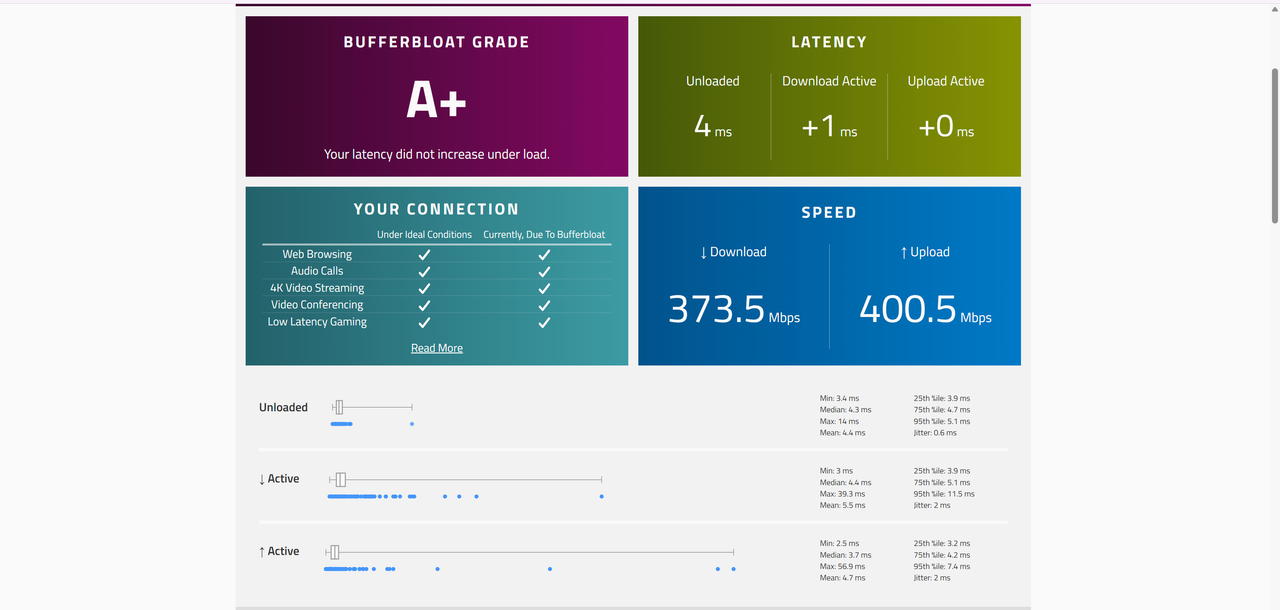Screen dimensions: 1280x610
Task: Select the Download label in Speed panel
Action: pos(733,252)
